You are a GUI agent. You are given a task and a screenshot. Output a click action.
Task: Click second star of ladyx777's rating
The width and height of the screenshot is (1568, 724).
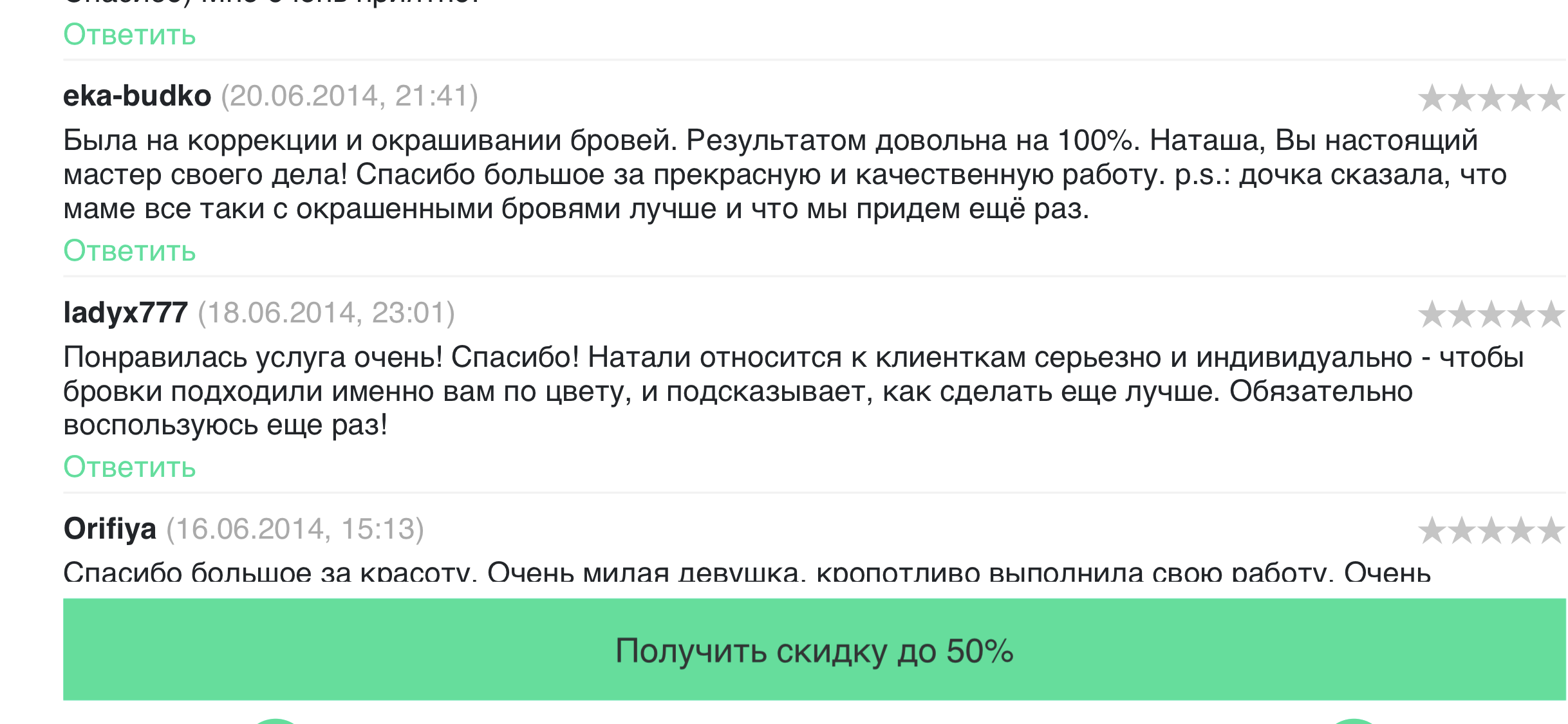(1462, 315)
